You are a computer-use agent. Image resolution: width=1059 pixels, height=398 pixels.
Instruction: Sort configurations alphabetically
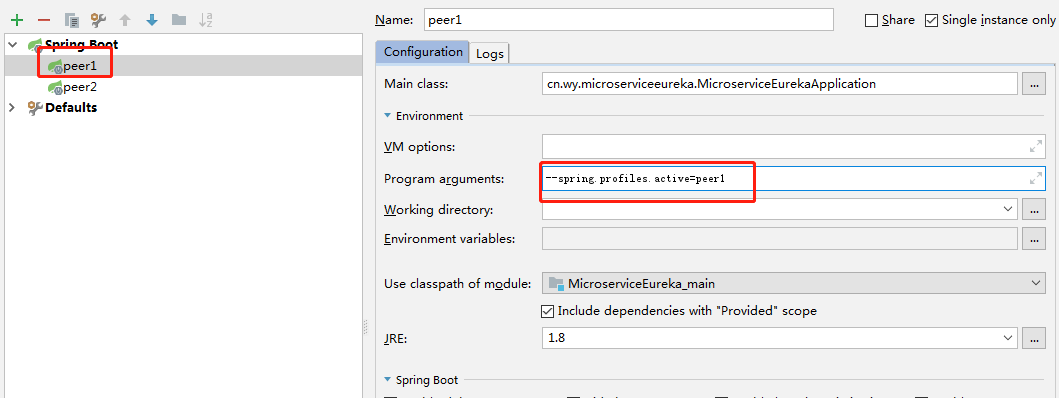pyautogui.click(x=206, y=20)
